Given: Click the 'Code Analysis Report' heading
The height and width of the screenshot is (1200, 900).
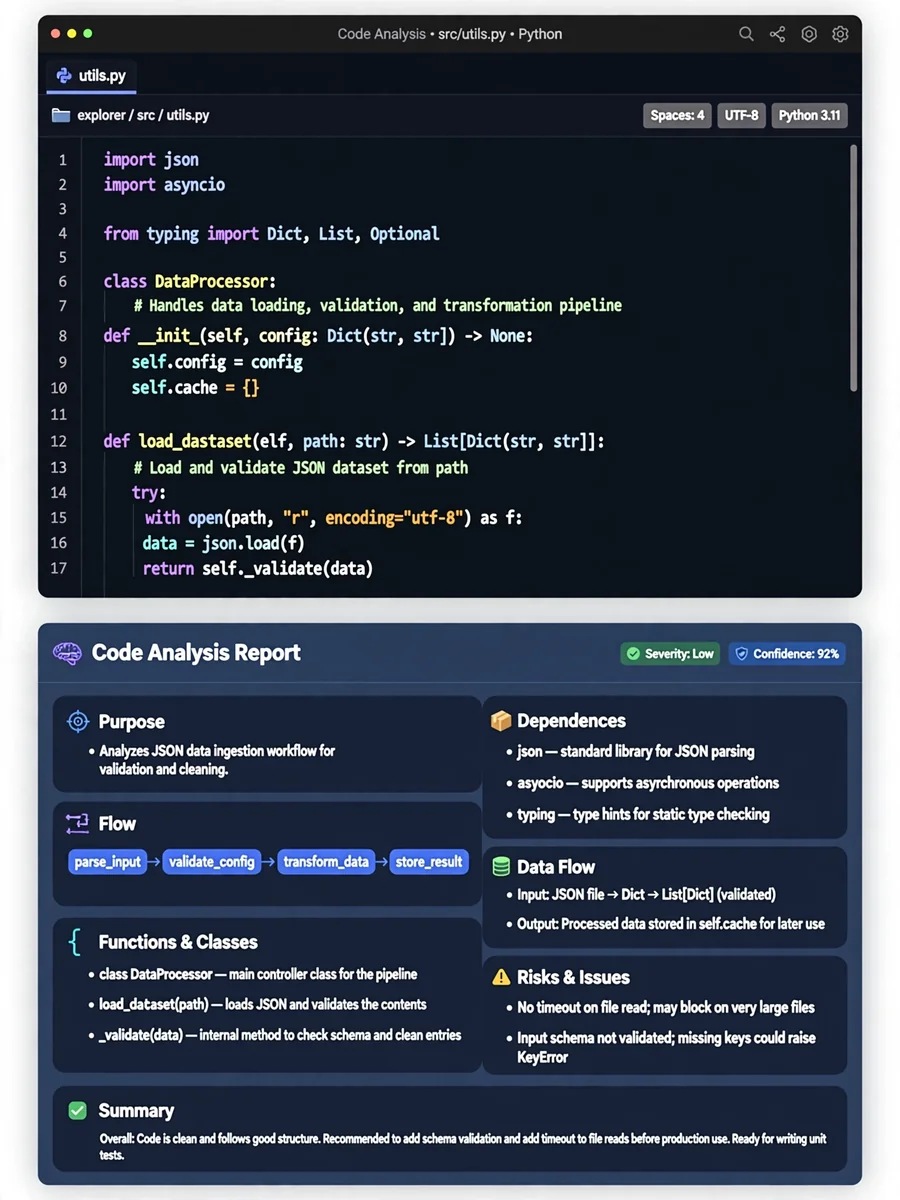Looking at the screenshot, I should (x=196, y=653).
